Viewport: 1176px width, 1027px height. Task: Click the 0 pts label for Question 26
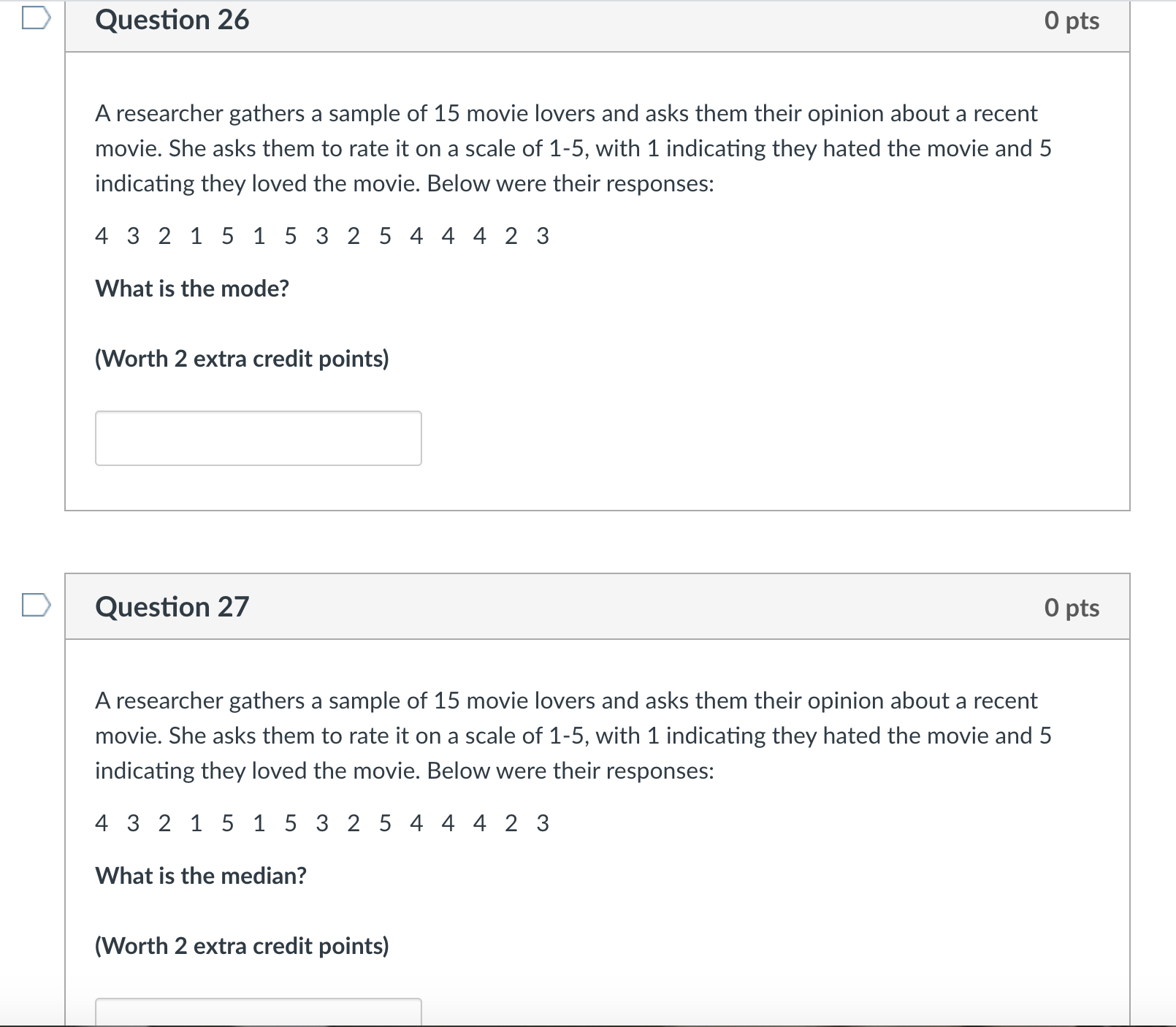[x=1072, y=22]
